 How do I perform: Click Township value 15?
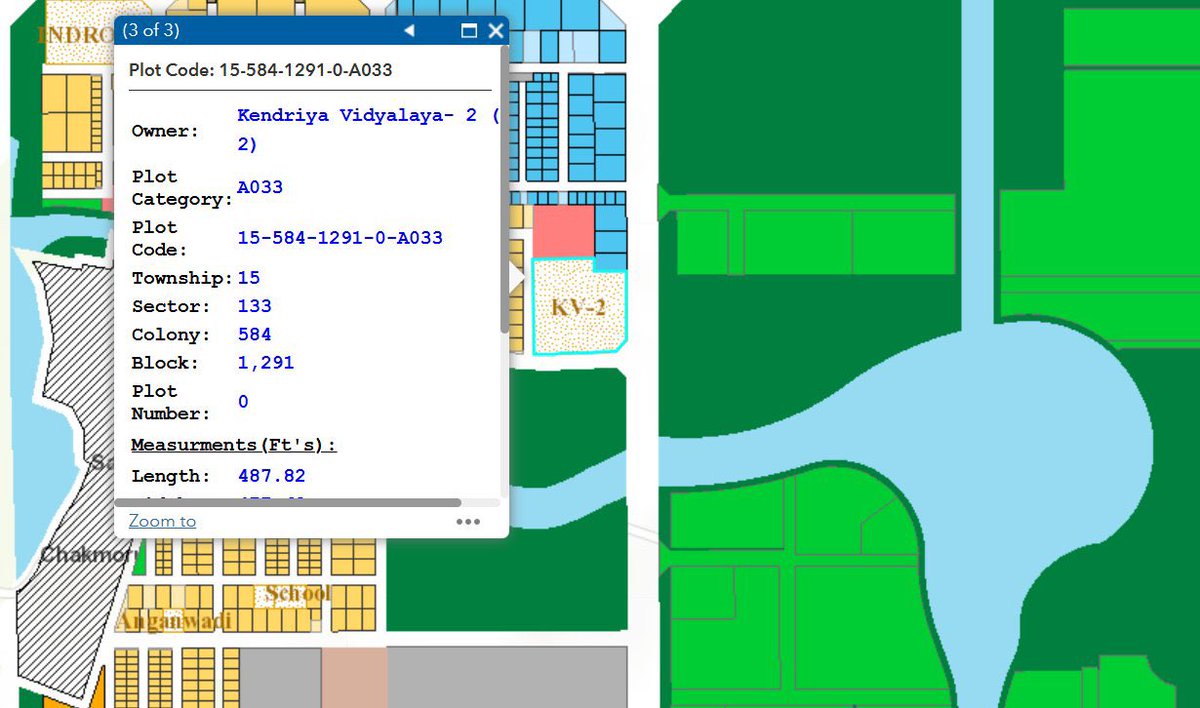249,277
